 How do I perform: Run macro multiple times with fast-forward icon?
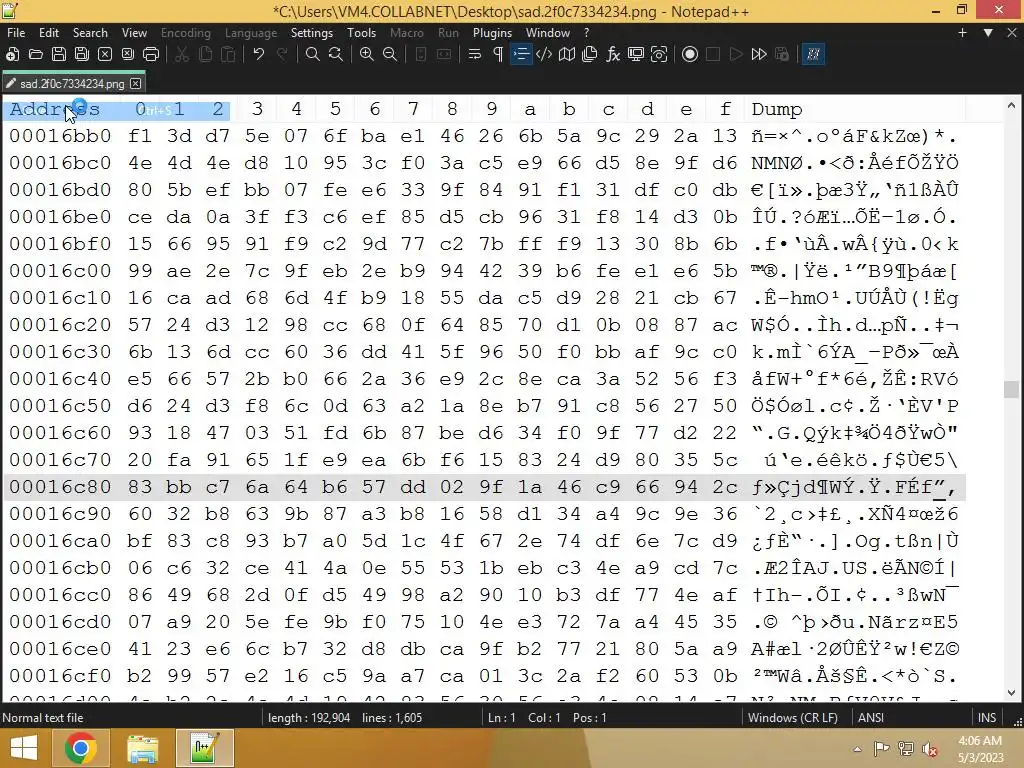759,54
